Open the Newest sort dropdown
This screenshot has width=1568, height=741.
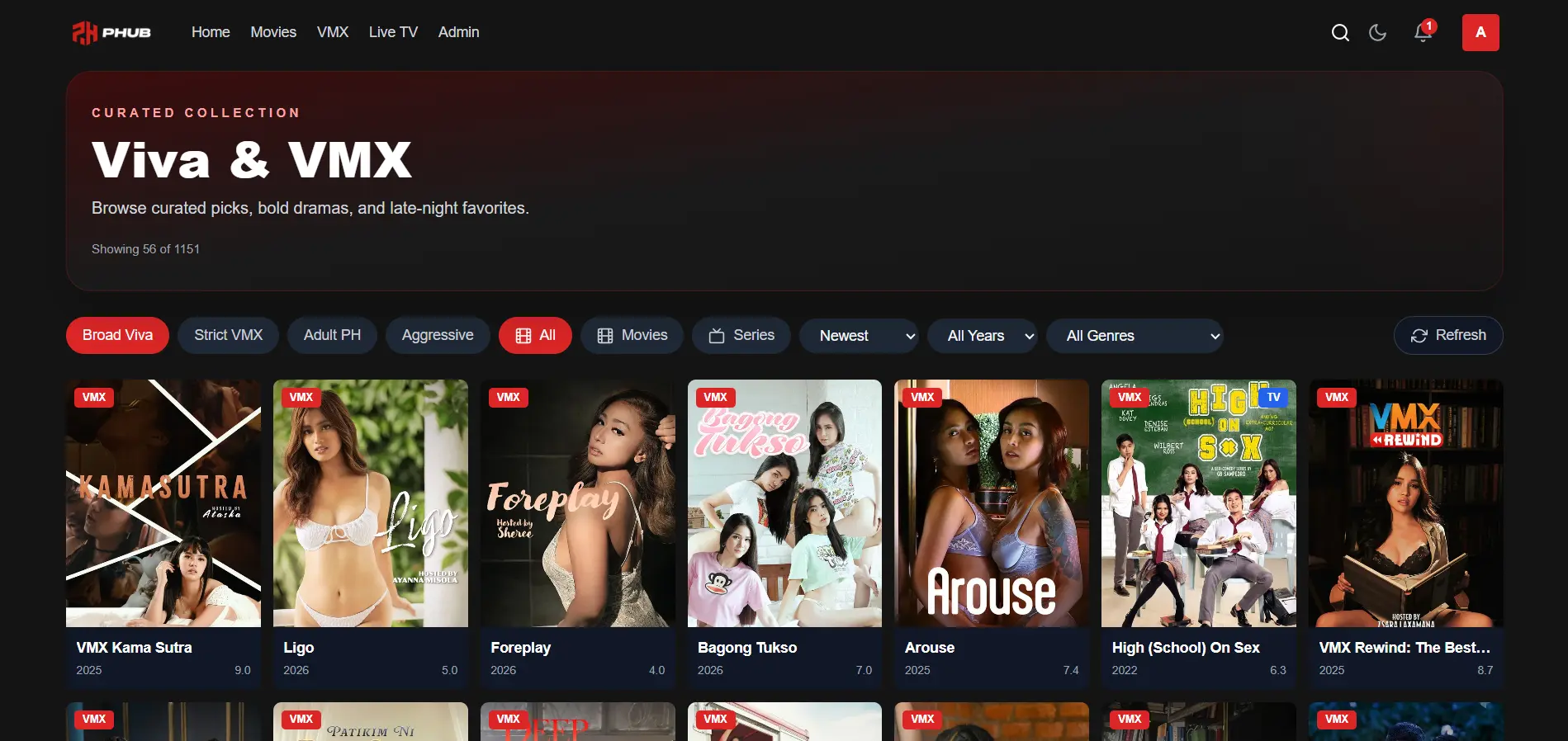[x=859, y=336]
